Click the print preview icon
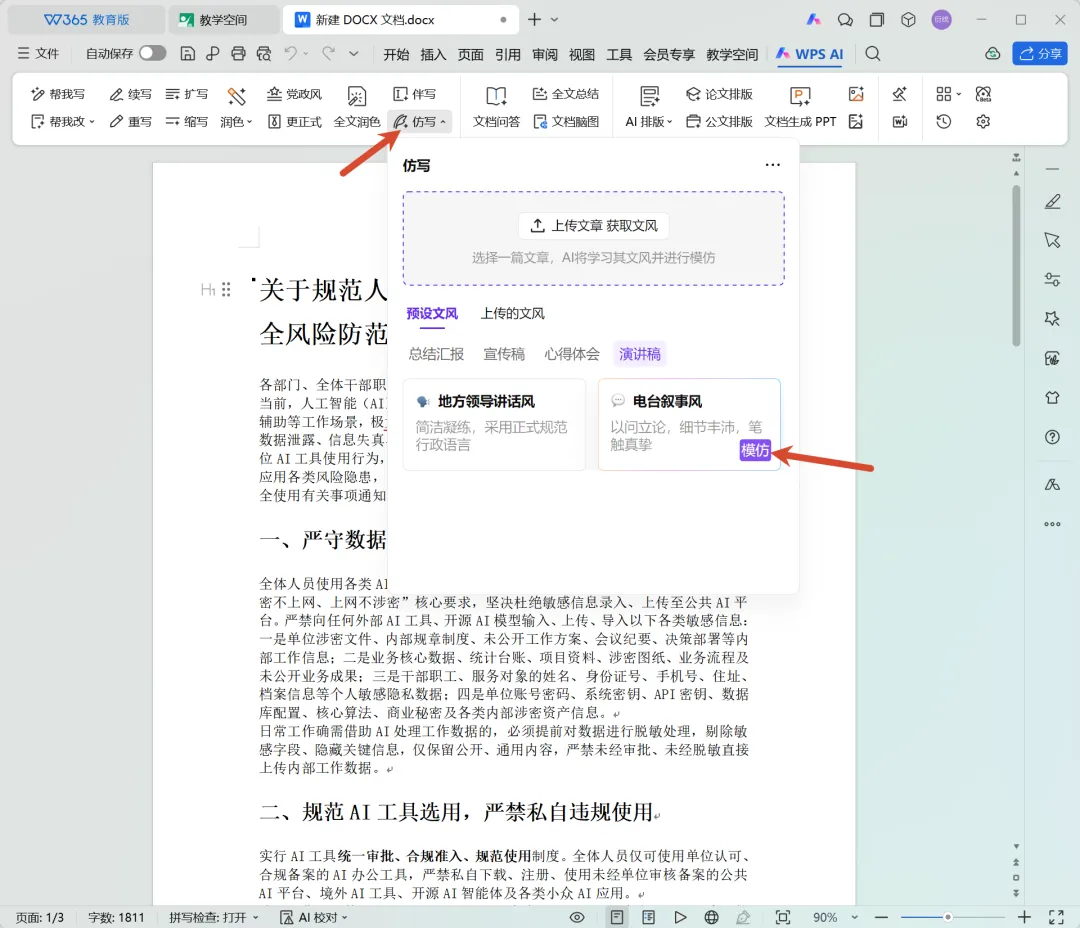The image size is (1080, 928). pos(264,54)
